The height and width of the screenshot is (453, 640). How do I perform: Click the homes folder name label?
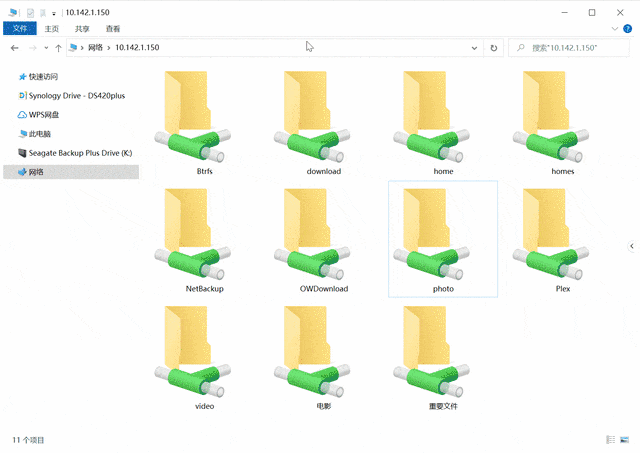click(562, 171)
